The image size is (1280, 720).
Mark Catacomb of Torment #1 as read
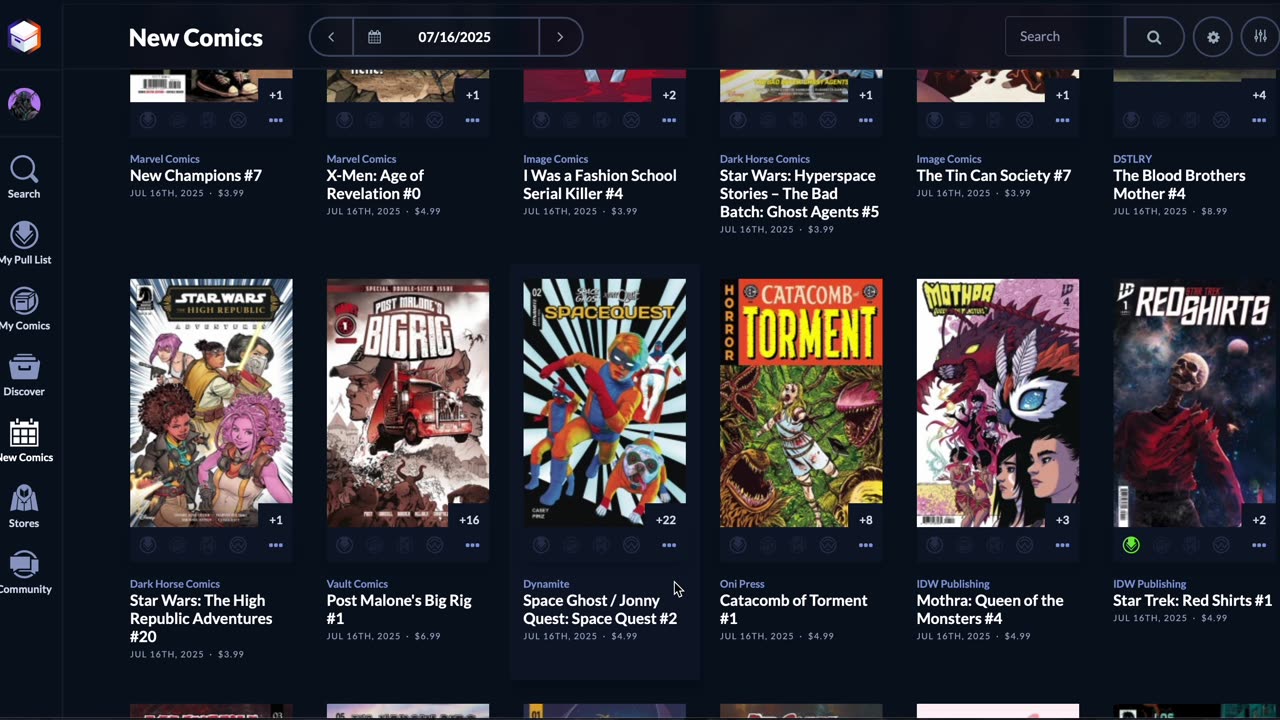[798, 545]
